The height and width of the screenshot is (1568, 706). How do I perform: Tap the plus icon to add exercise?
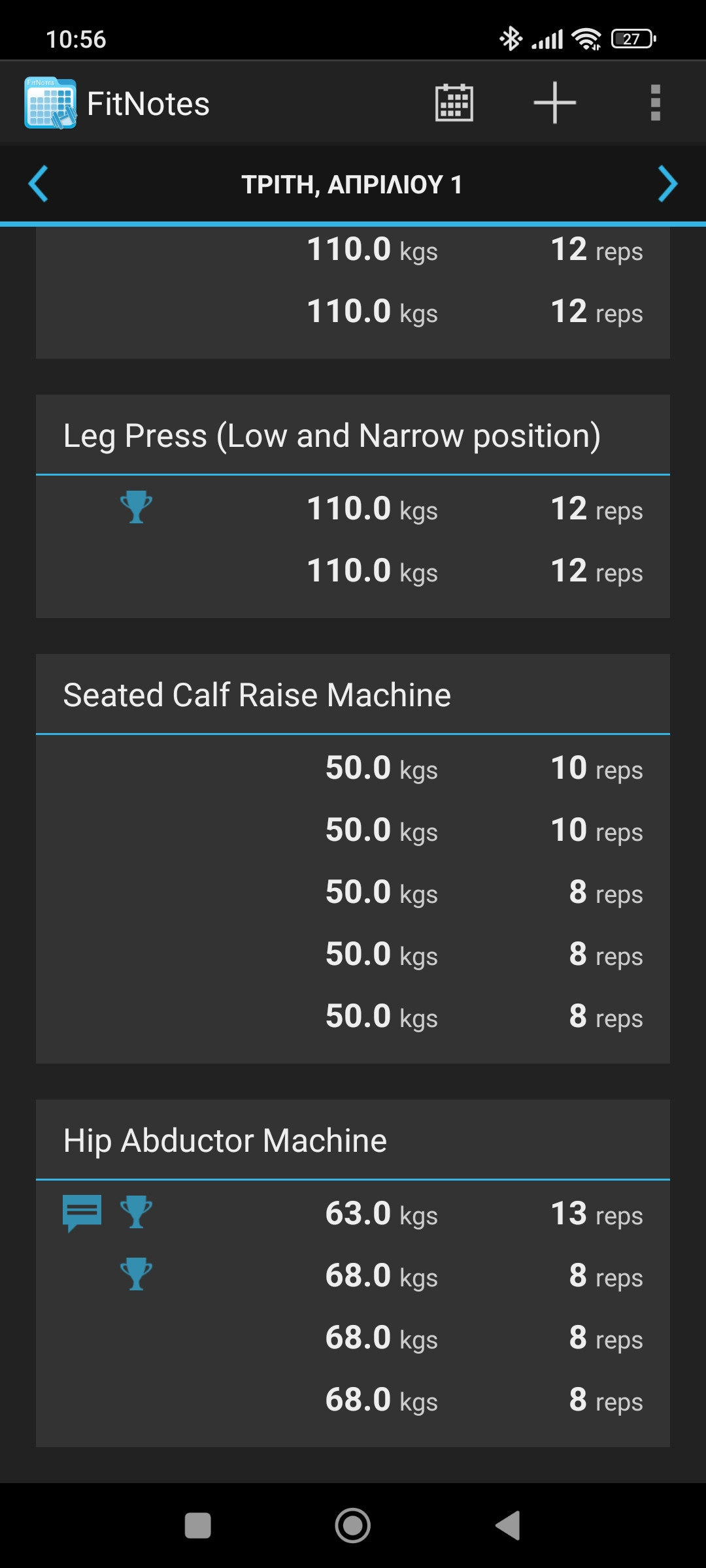(554, 103)
